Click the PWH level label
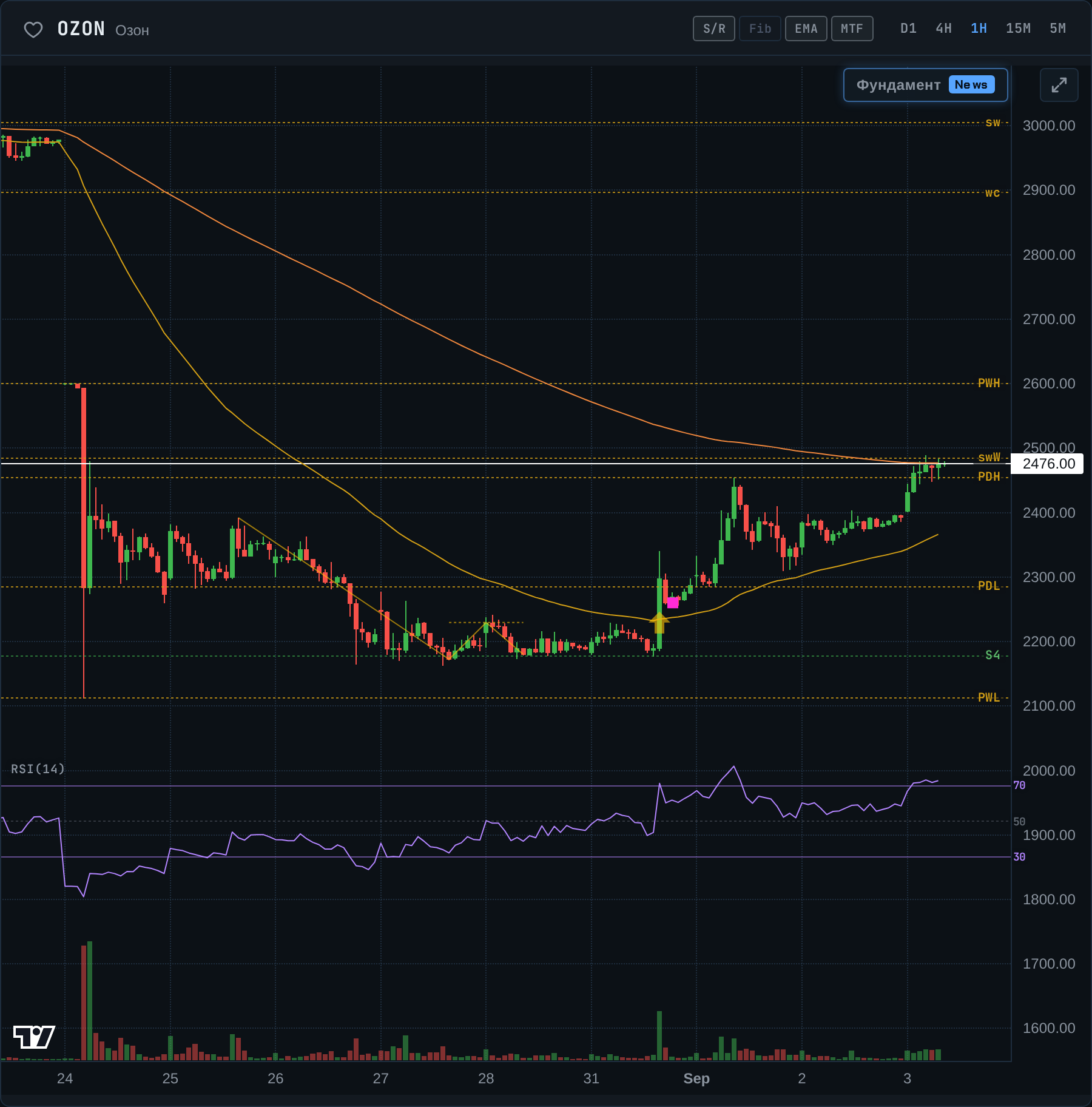The height and width of the screenshot is (1107, 1092). pyautogui.click(x=989, y=383)
